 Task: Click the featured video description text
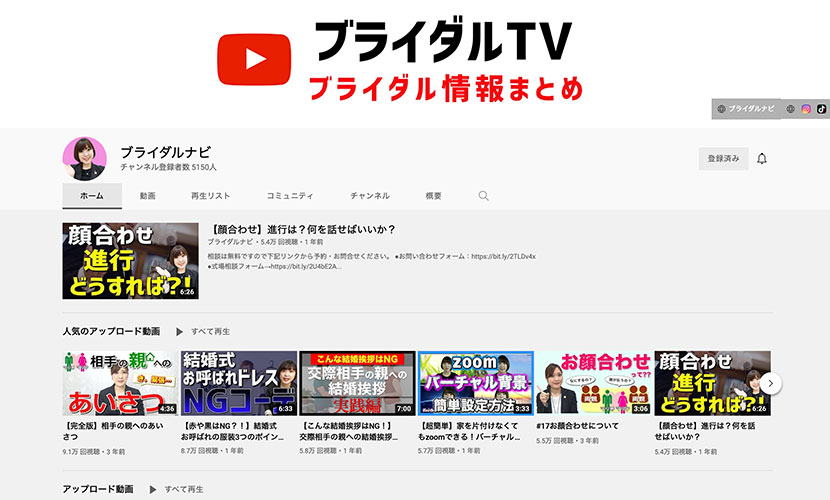pos(372,261)
